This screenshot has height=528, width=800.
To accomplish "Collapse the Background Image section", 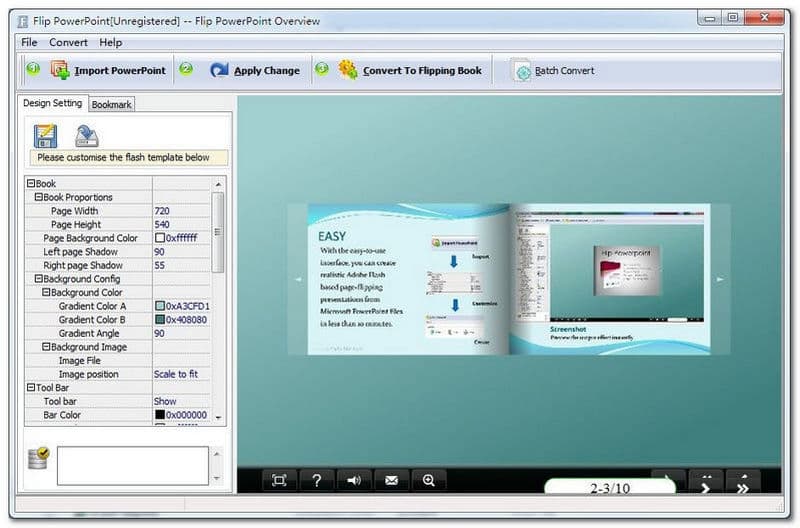I will 45,347.
